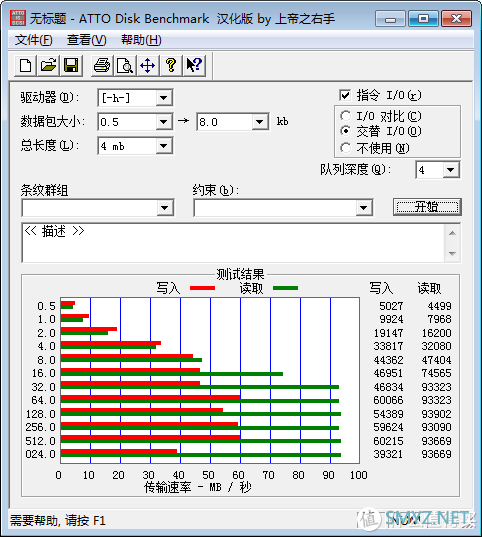Click the Print Preview icon

pos(125,65)
